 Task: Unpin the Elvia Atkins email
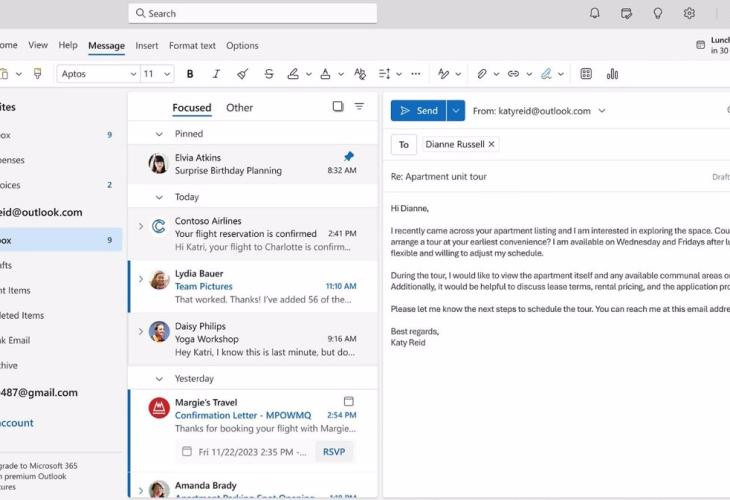pos(348,157)
